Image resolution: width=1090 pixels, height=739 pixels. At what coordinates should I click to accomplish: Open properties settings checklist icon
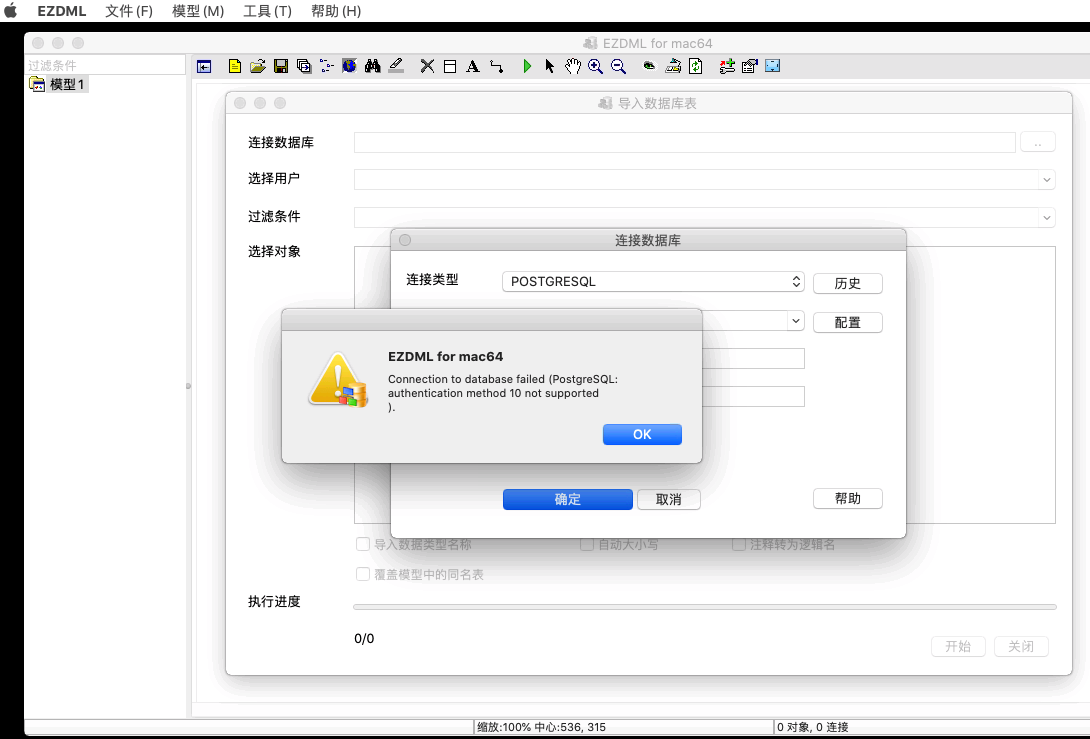(x=749, y=66)
